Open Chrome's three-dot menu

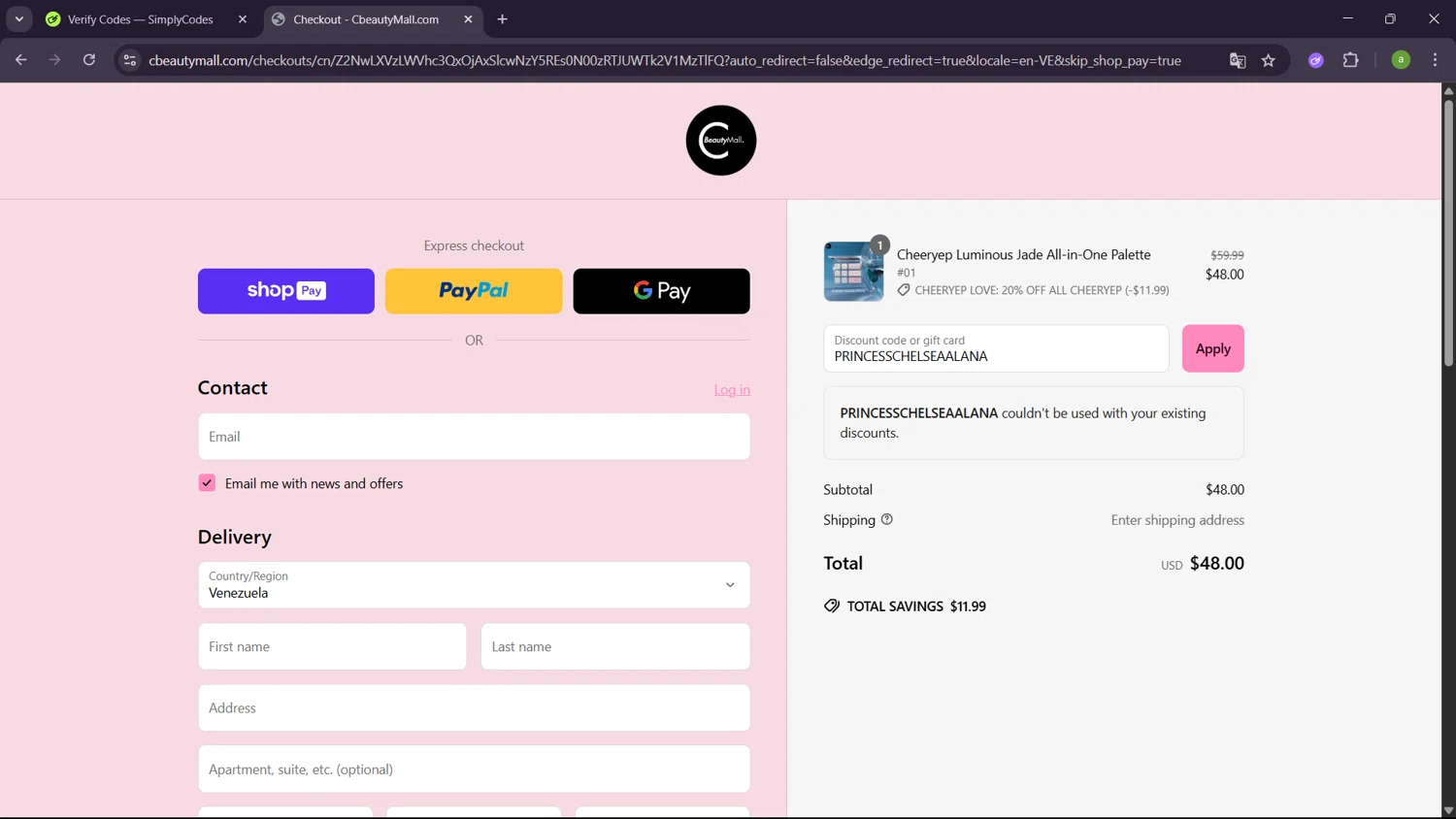coord(1435,60)
